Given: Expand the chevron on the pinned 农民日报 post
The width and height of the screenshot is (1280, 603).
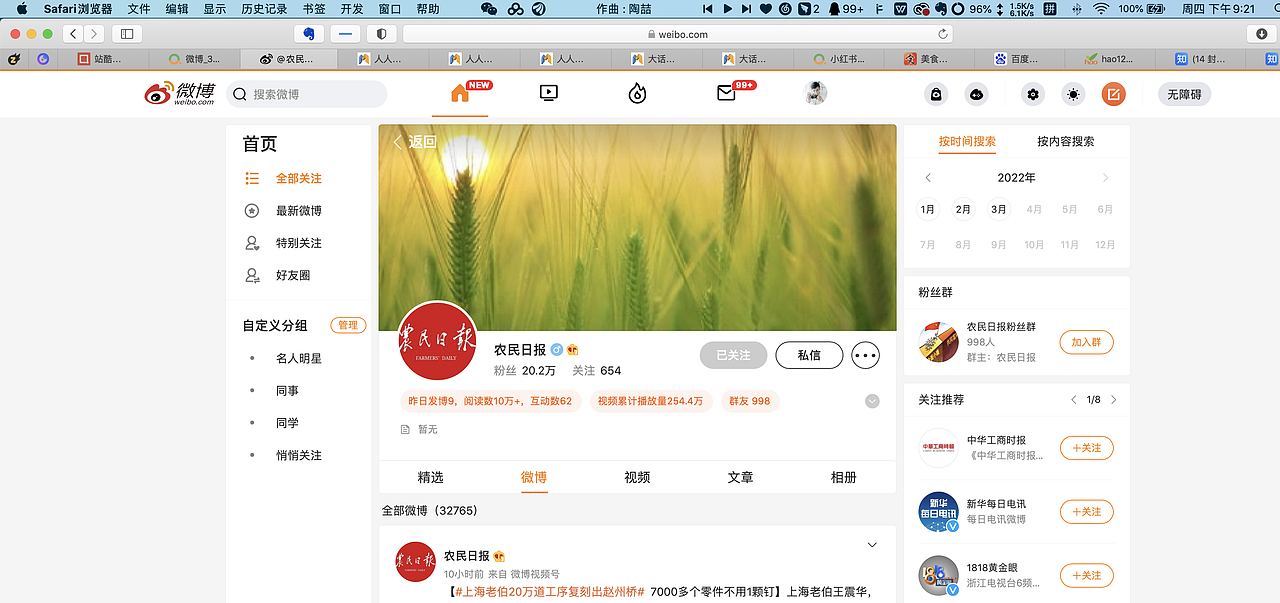Looking at the screenshot, I should [x=871, y=544].
